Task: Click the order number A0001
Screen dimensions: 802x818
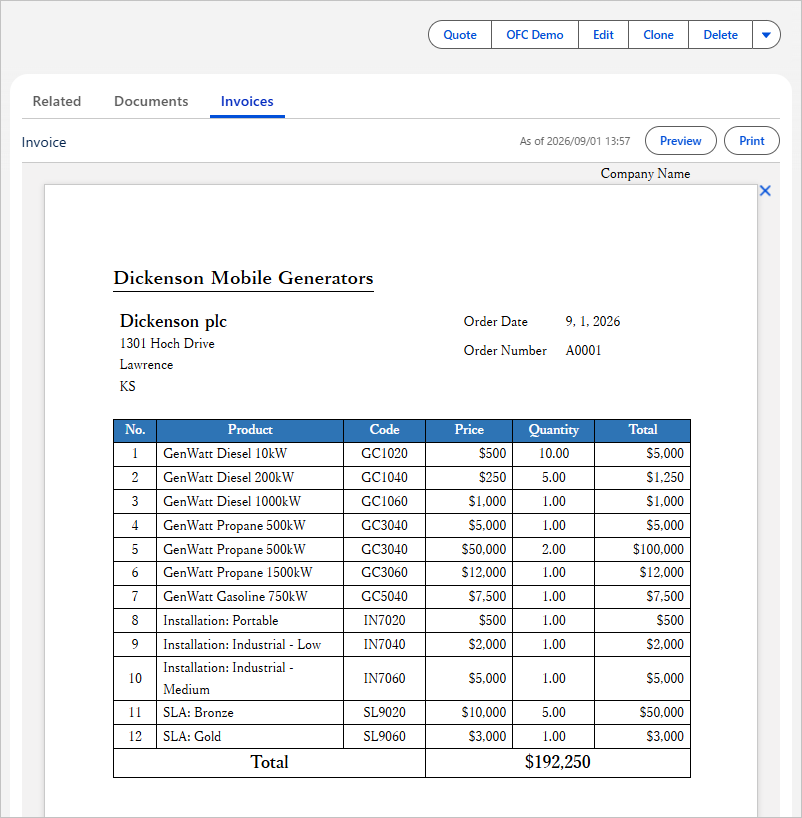Action: (583, 351)
